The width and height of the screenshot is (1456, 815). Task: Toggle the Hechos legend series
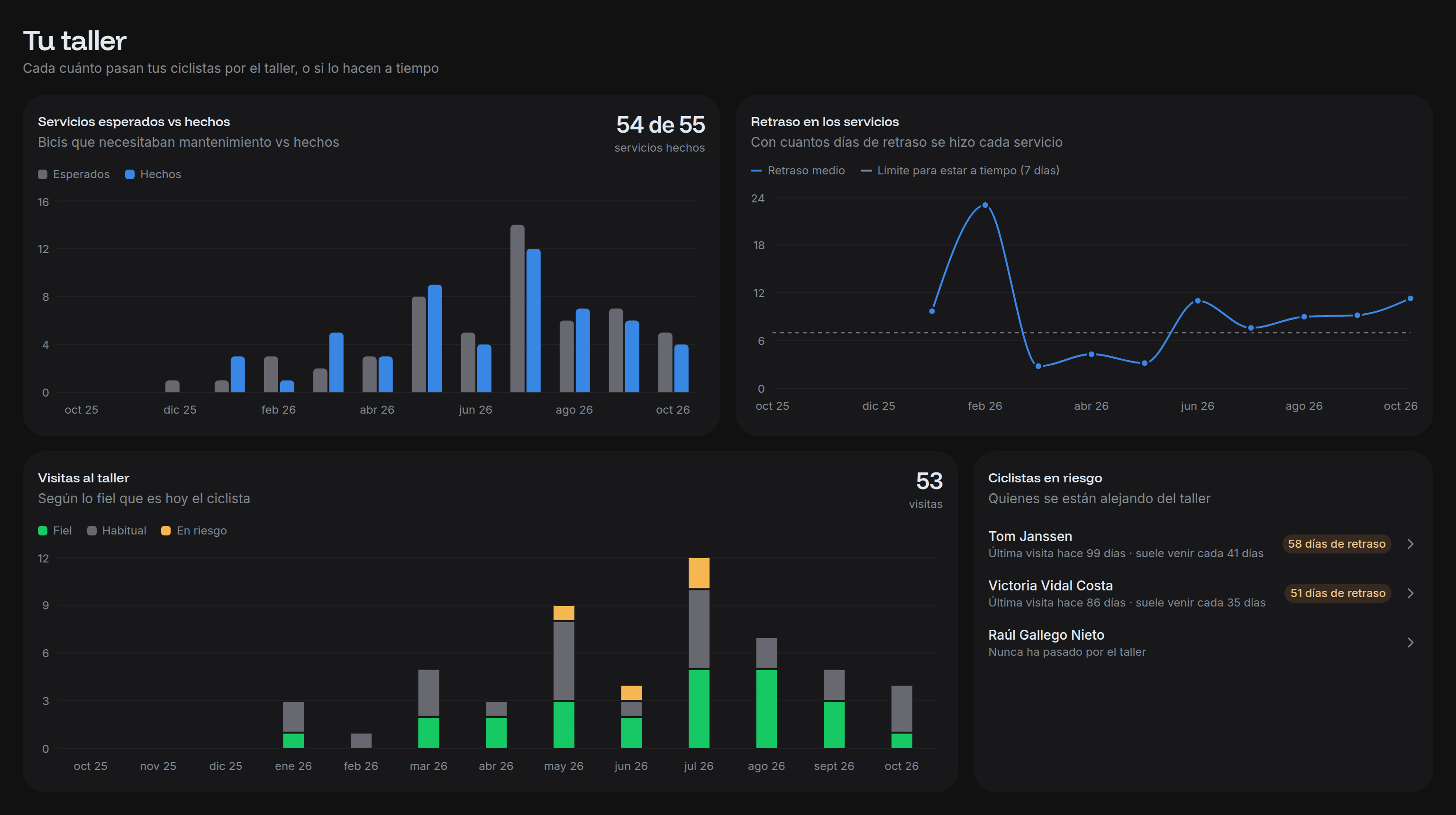[153, 174]
